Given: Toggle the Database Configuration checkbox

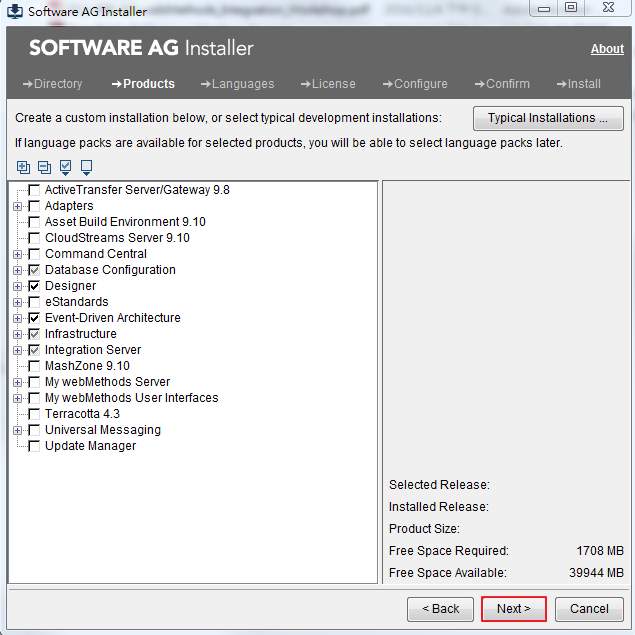Looking at the screenshot, I should tap(34, 270).
